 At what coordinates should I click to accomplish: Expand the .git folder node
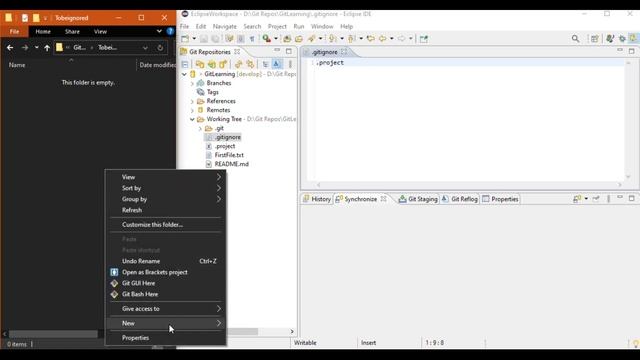[200, 129]
